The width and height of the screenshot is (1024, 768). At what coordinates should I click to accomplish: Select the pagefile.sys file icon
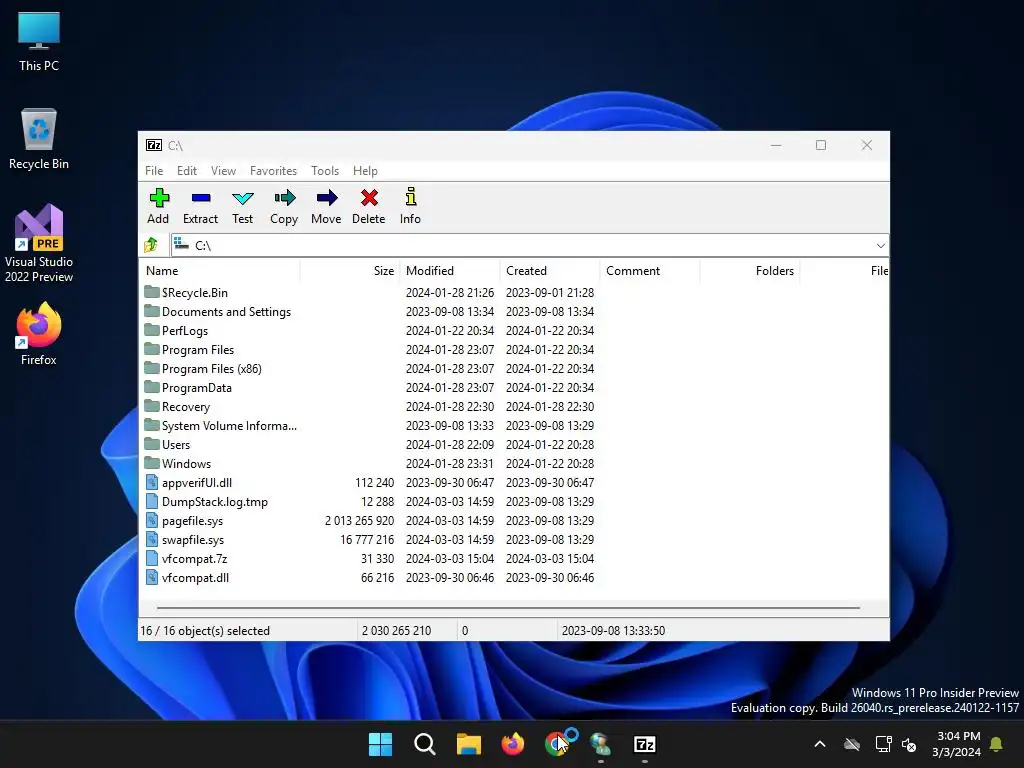tap(152, 520)
